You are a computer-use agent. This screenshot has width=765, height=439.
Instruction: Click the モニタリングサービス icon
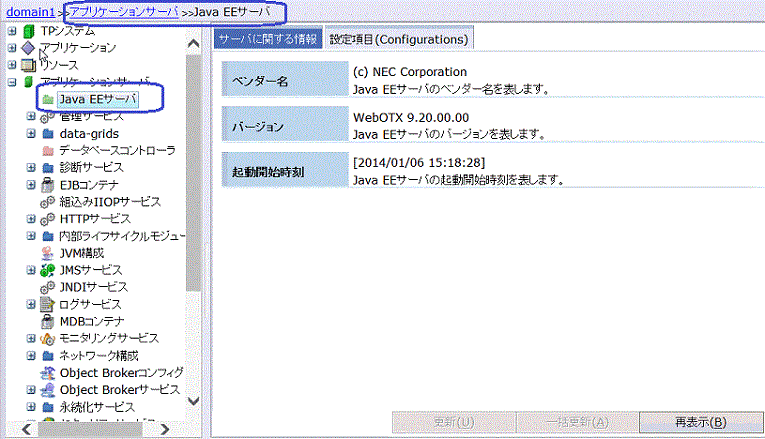coord(48,338)
